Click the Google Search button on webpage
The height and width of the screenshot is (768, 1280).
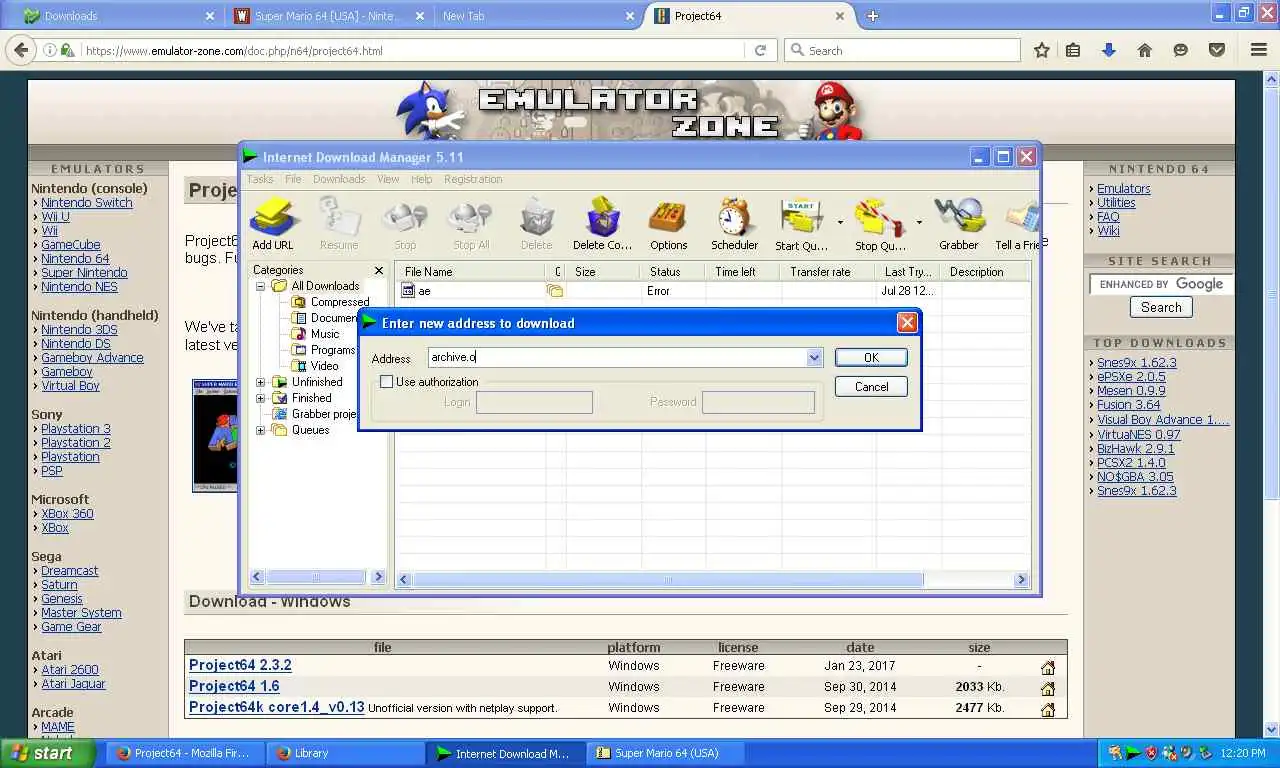[1161, 308]
